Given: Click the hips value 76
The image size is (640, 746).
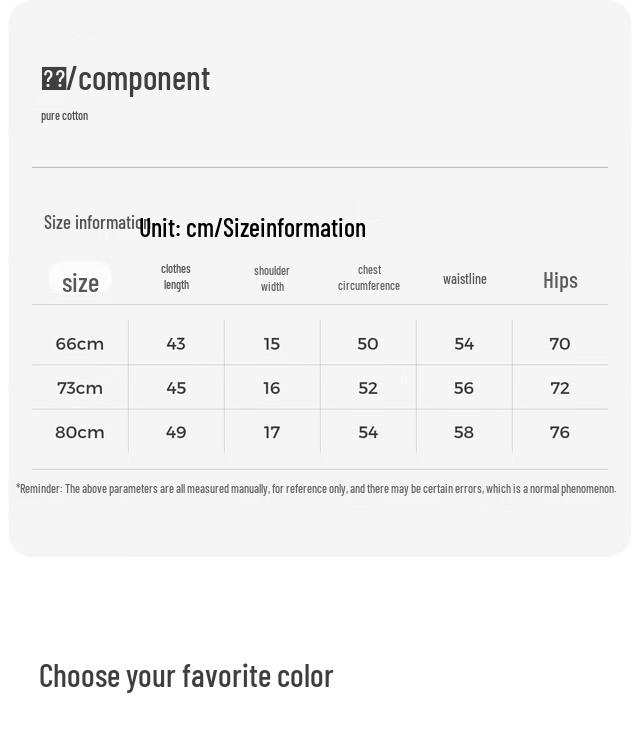Looking at the screenshot, I should [560, 432].
